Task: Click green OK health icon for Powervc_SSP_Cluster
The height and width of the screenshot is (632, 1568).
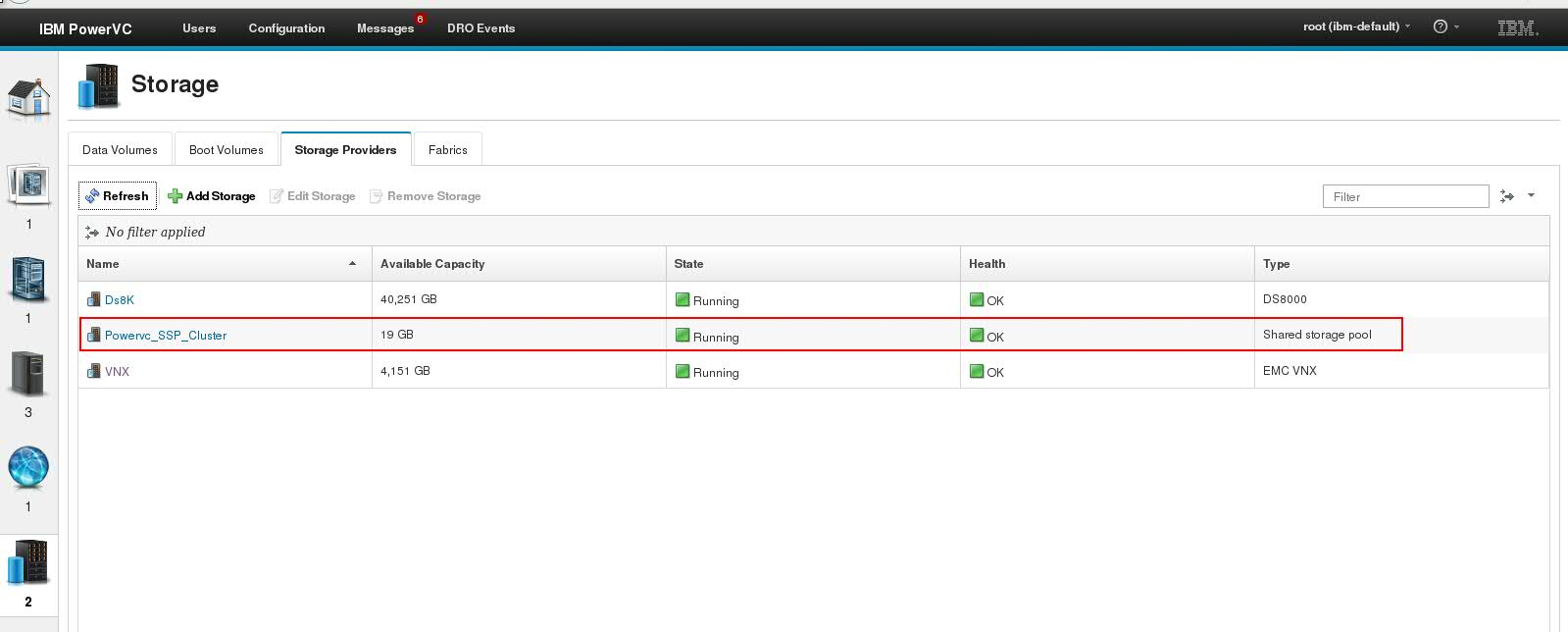Action: [977, 335]
